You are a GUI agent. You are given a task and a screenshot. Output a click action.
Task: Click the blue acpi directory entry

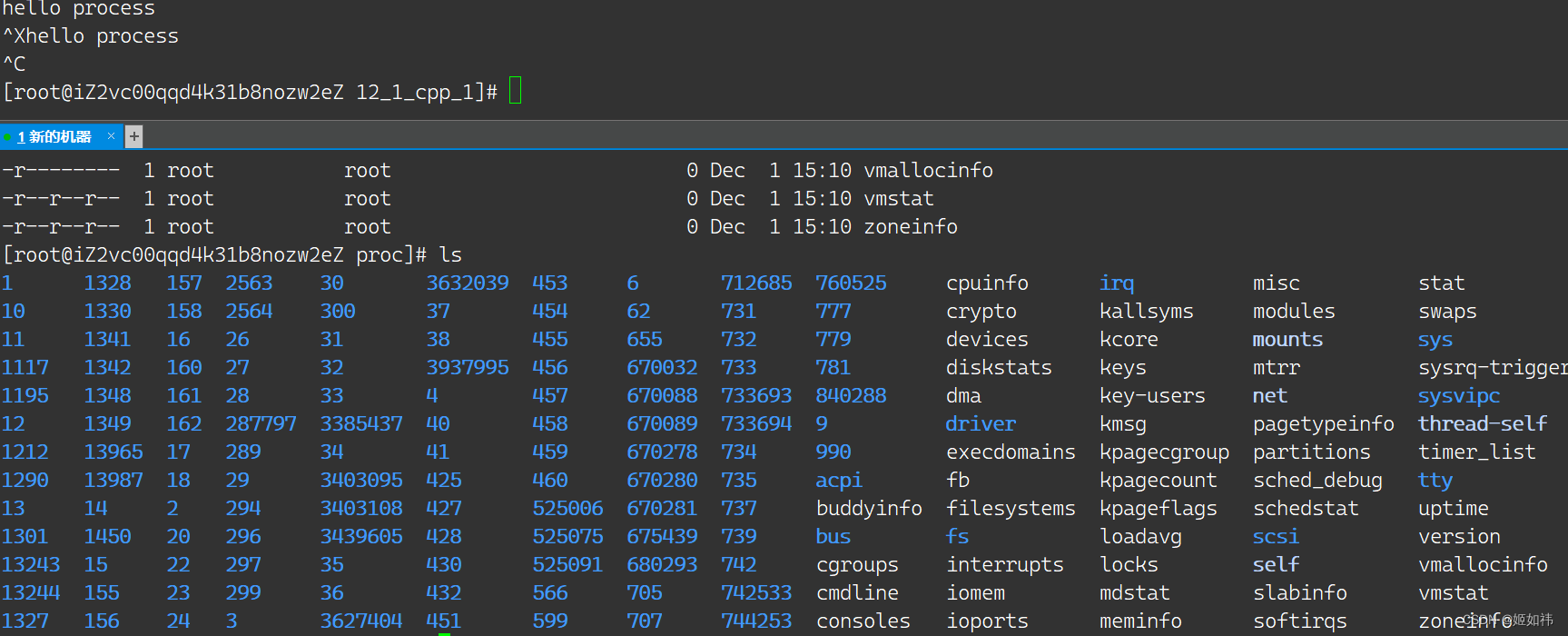pos(839,481)
